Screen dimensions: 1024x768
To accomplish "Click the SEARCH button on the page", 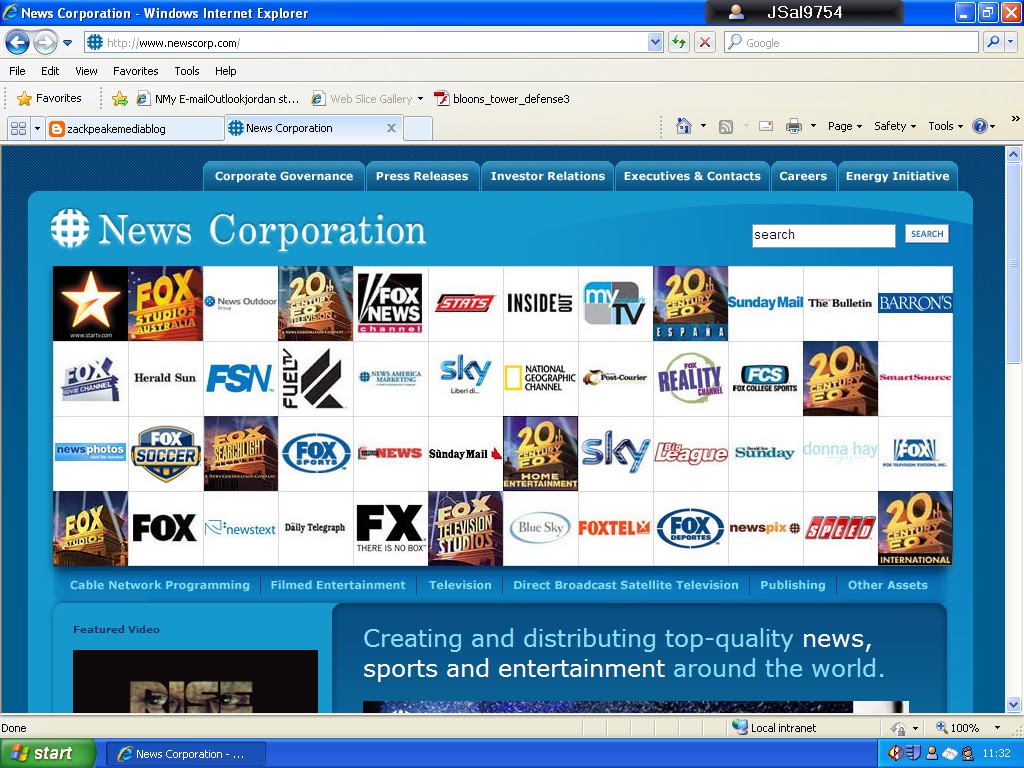I will 927,234.
